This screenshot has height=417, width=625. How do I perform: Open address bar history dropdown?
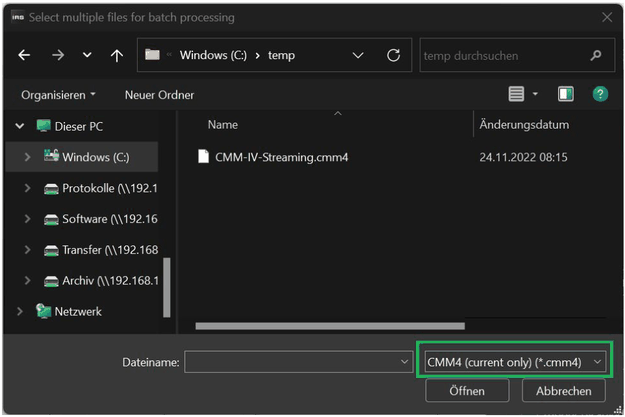358,55
